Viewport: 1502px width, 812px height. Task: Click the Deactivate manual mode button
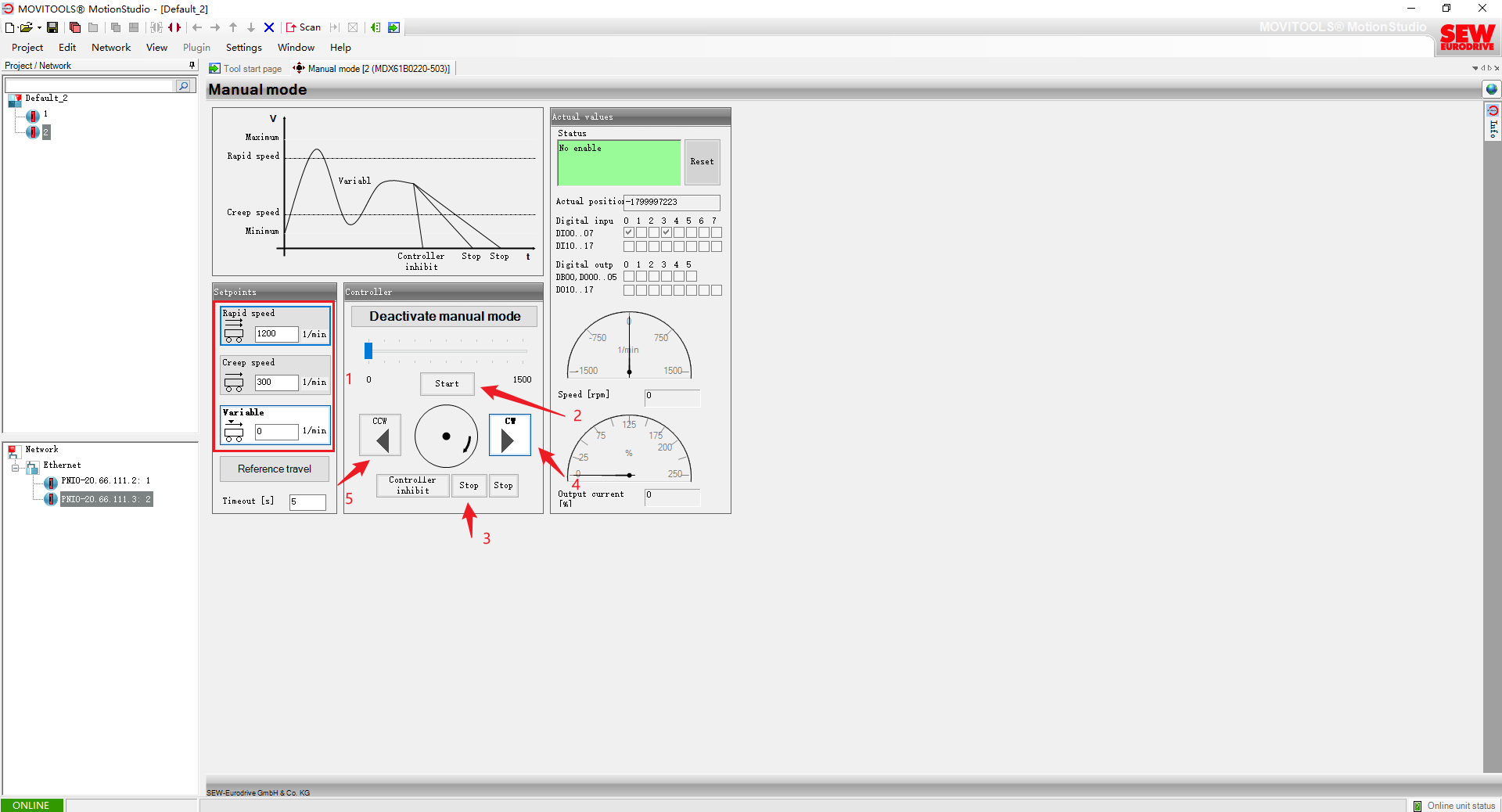[x=444, y=316]
